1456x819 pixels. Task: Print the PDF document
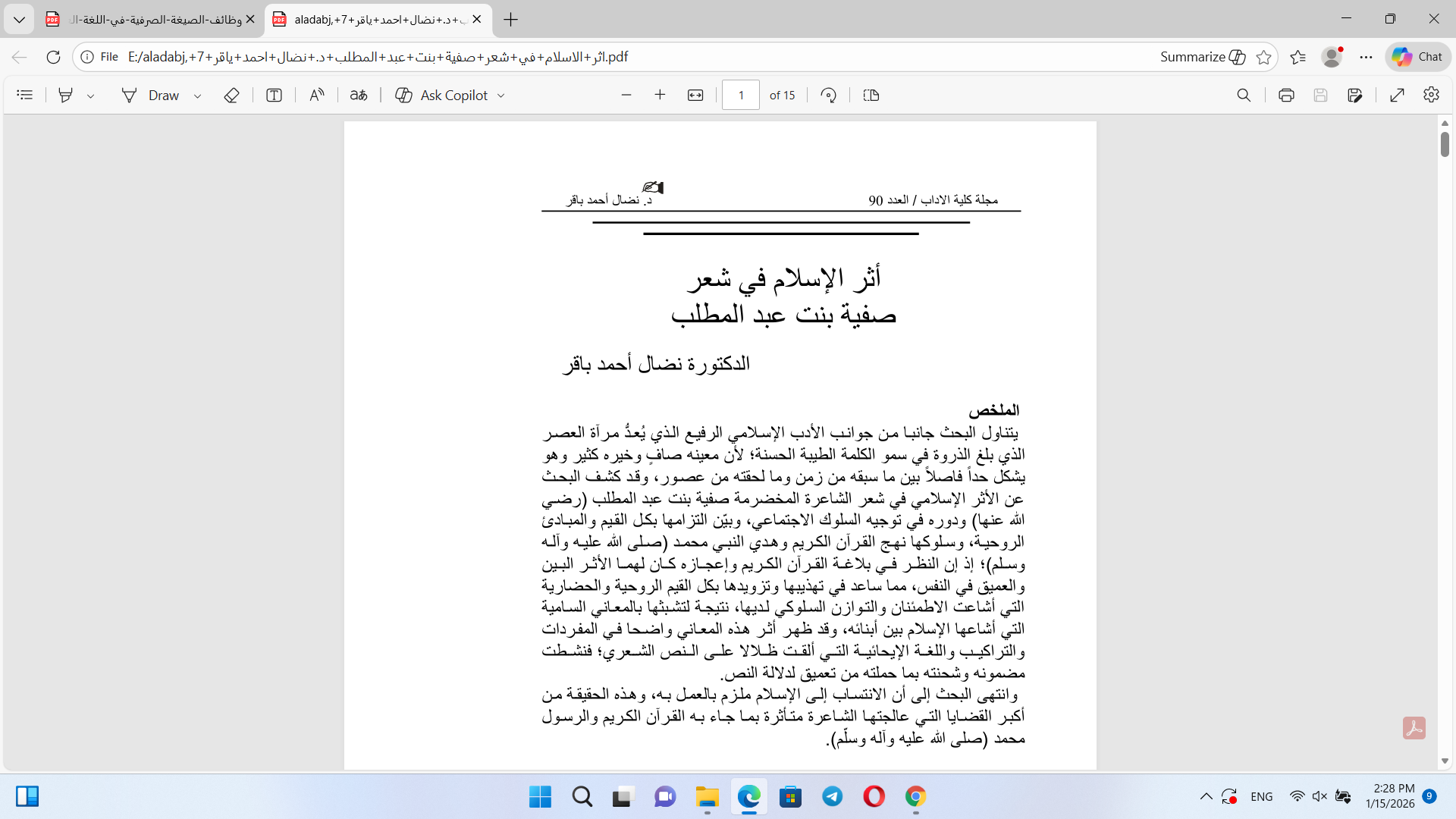tap(1286, 95)
